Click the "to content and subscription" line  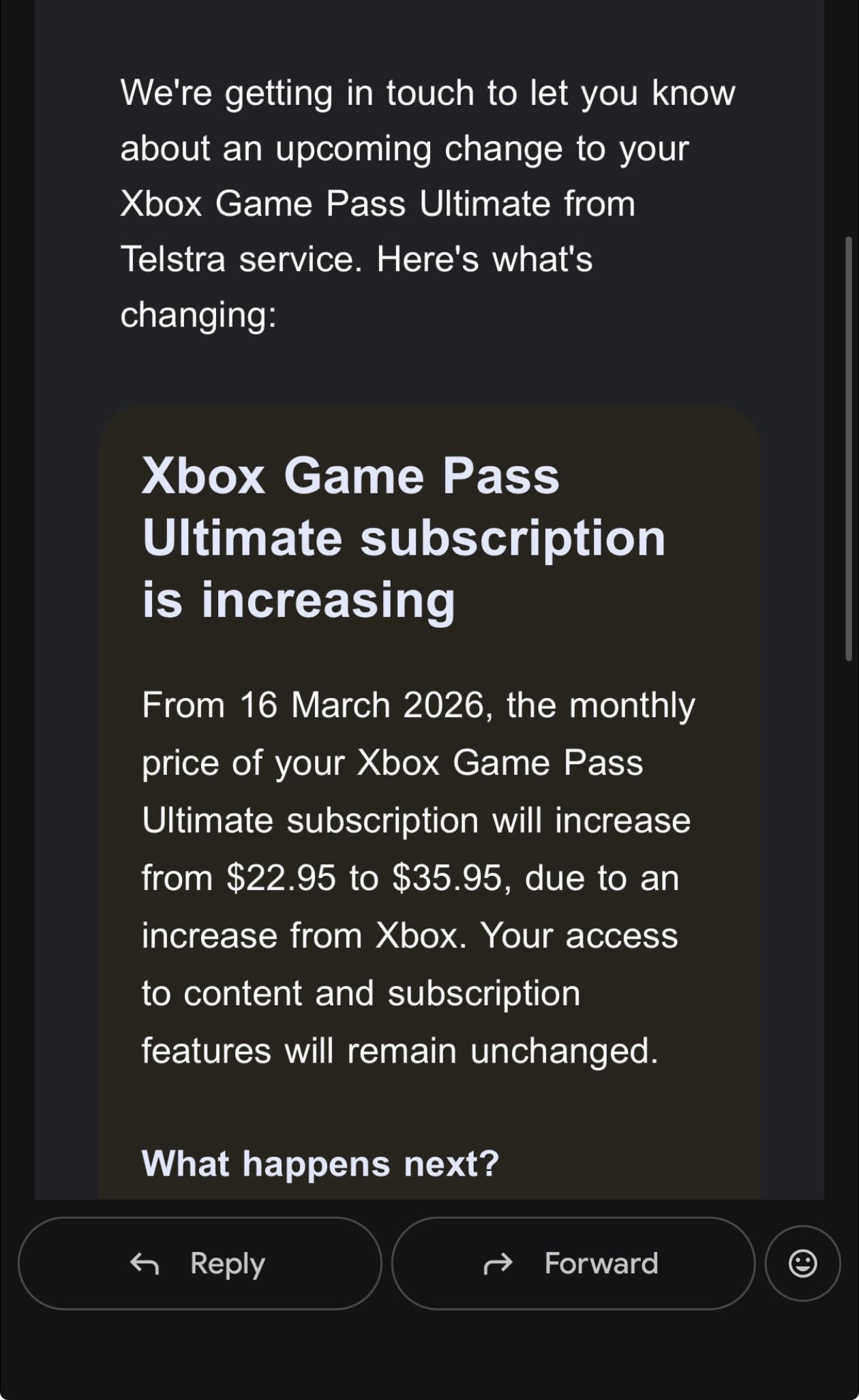[x=361, y=993]
